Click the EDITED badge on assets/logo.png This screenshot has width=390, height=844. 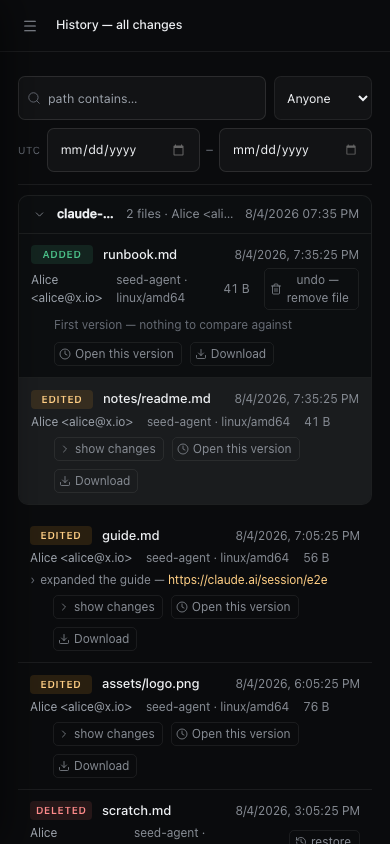click(x=61, y=685)
